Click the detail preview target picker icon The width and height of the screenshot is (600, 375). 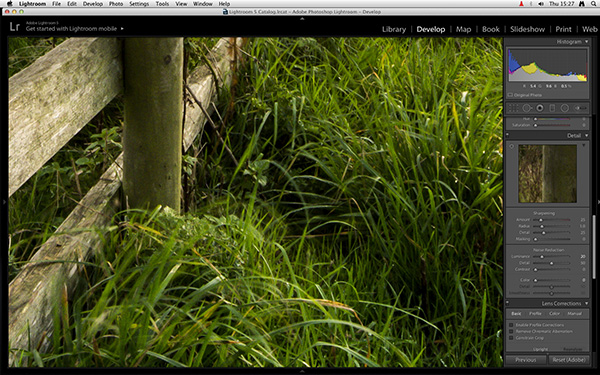[x=512, y=147]
